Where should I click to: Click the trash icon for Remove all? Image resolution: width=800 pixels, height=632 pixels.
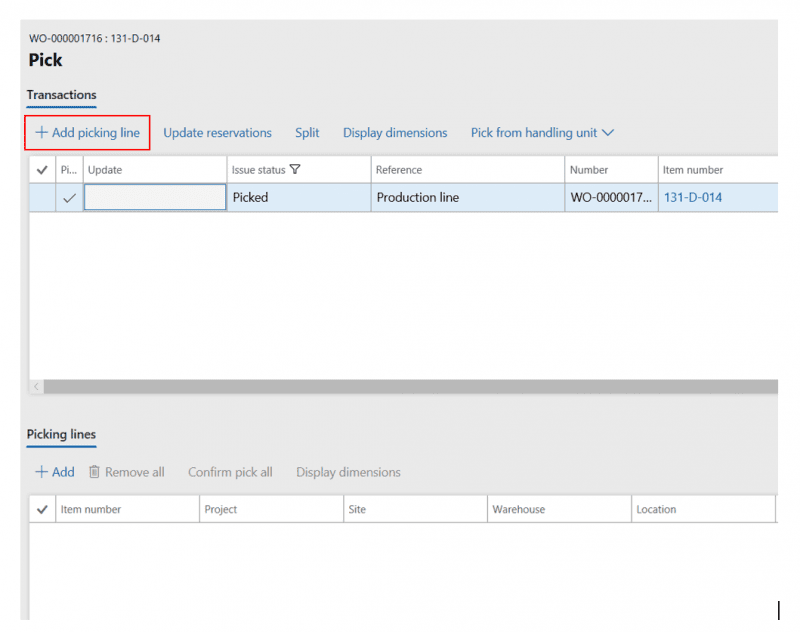tap(94, 472)
